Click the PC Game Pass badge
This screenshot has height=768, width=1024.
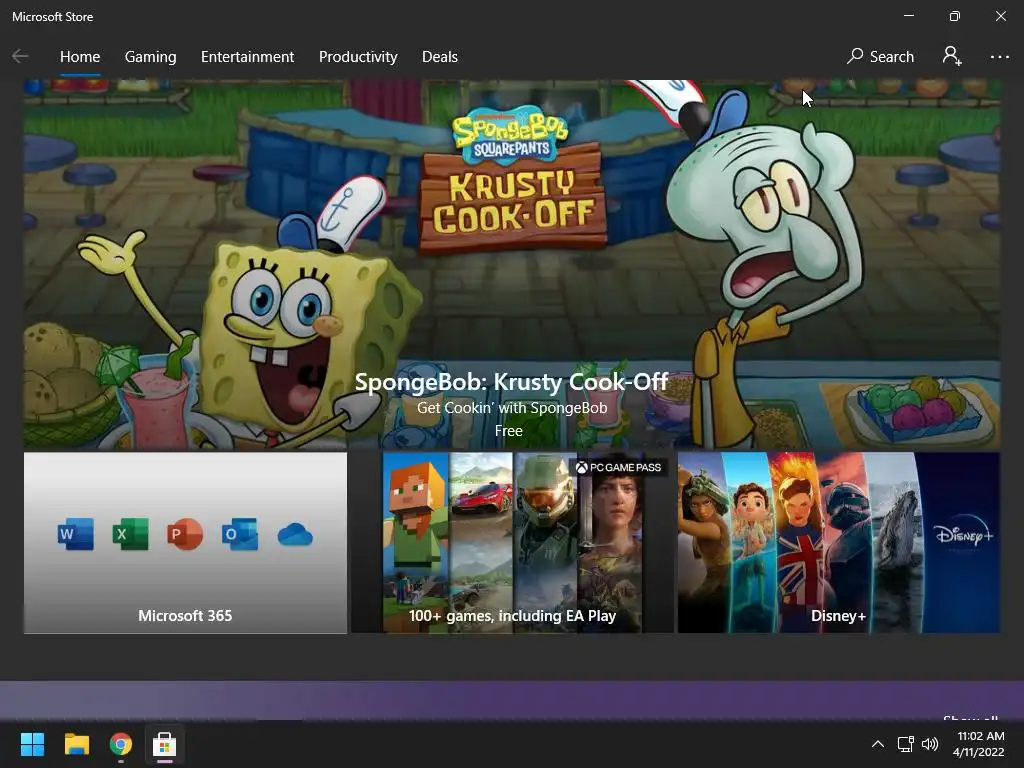point(618,468)
